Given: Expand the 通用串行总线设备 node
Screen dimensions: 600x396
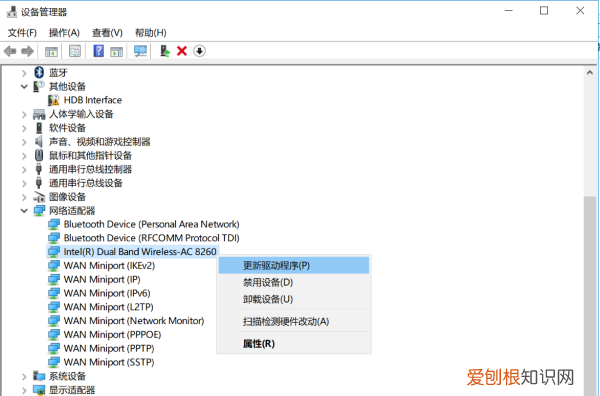Looking at the screenshot, I should tap(24, 183).
